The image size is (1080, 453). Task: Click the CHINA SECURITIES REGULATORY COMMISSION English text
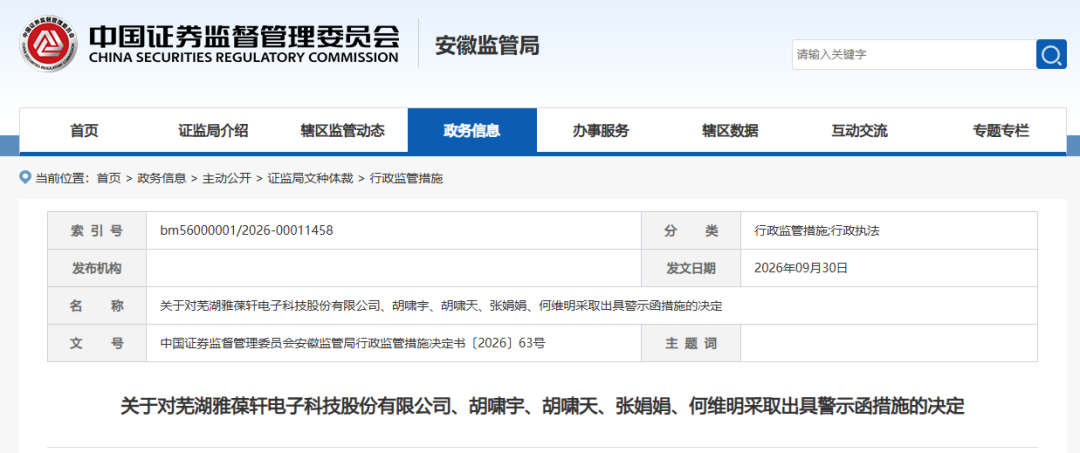point(243,58)
